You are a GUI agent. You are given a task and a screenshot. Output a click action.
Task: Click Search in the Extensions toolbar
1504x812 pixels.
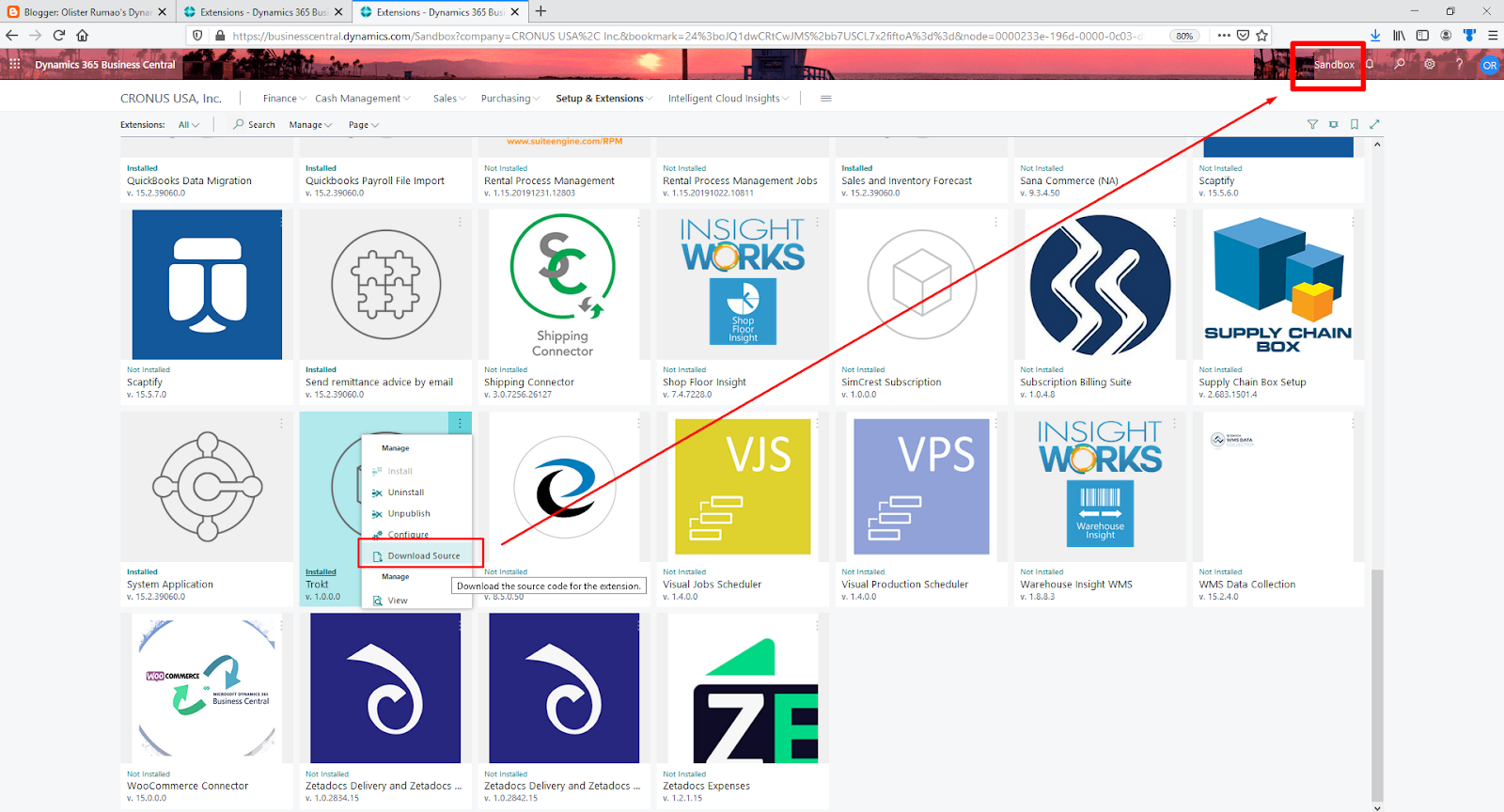(254, 125)
